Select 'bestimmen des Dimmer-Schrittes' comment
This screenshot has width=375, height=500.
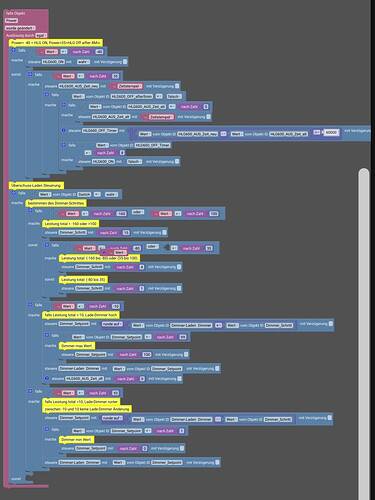[x=56, y=203]
